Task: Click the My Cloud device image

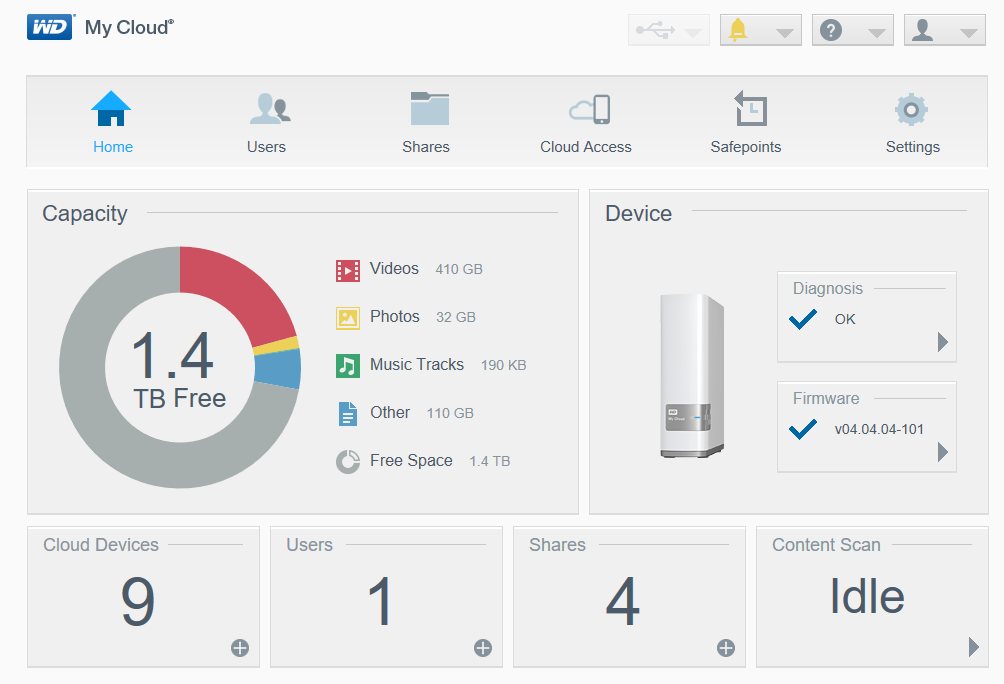Action: pyautogui.click(x=691, y=376)
